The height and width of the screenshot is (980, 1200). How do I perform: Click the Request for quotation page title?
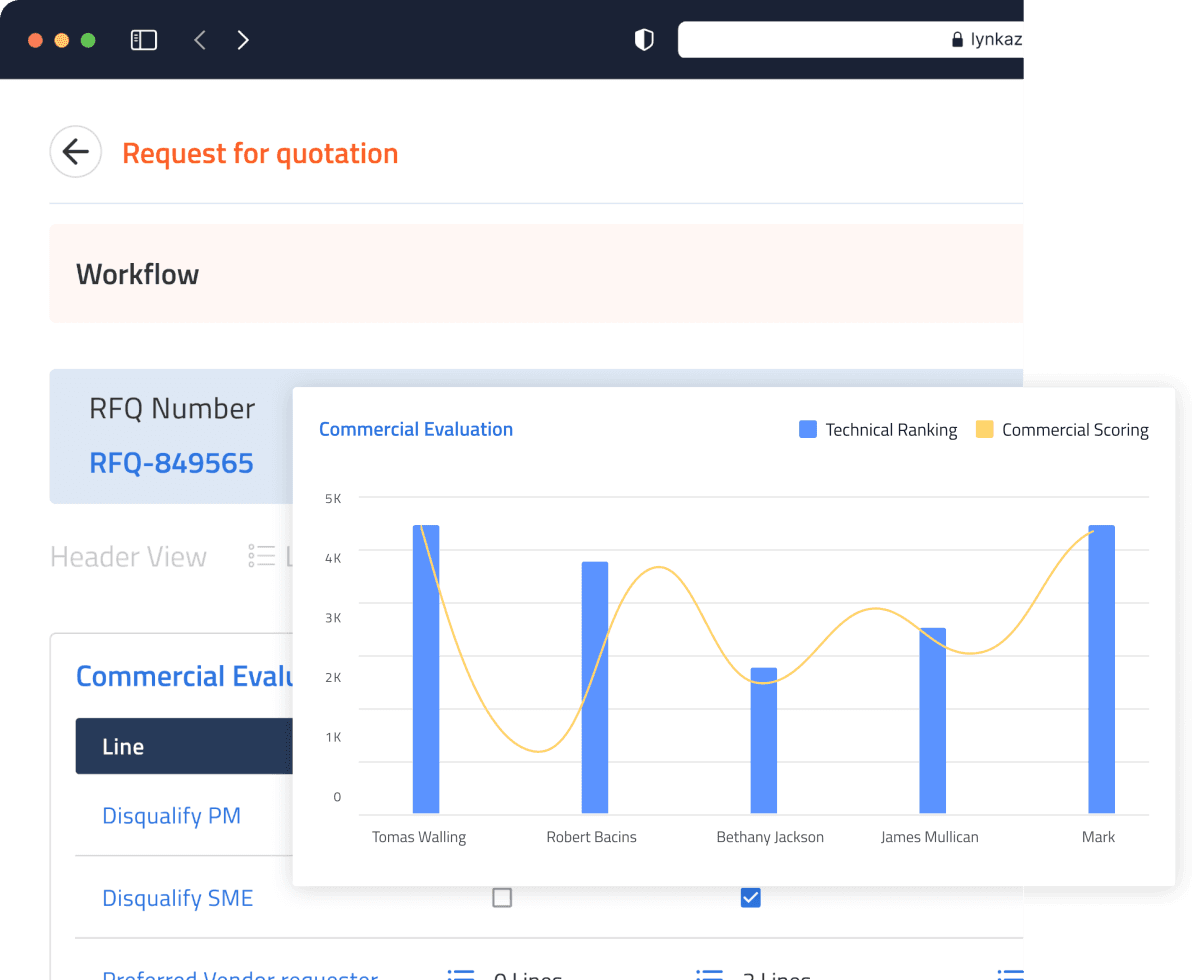click(x=260, y=153)
